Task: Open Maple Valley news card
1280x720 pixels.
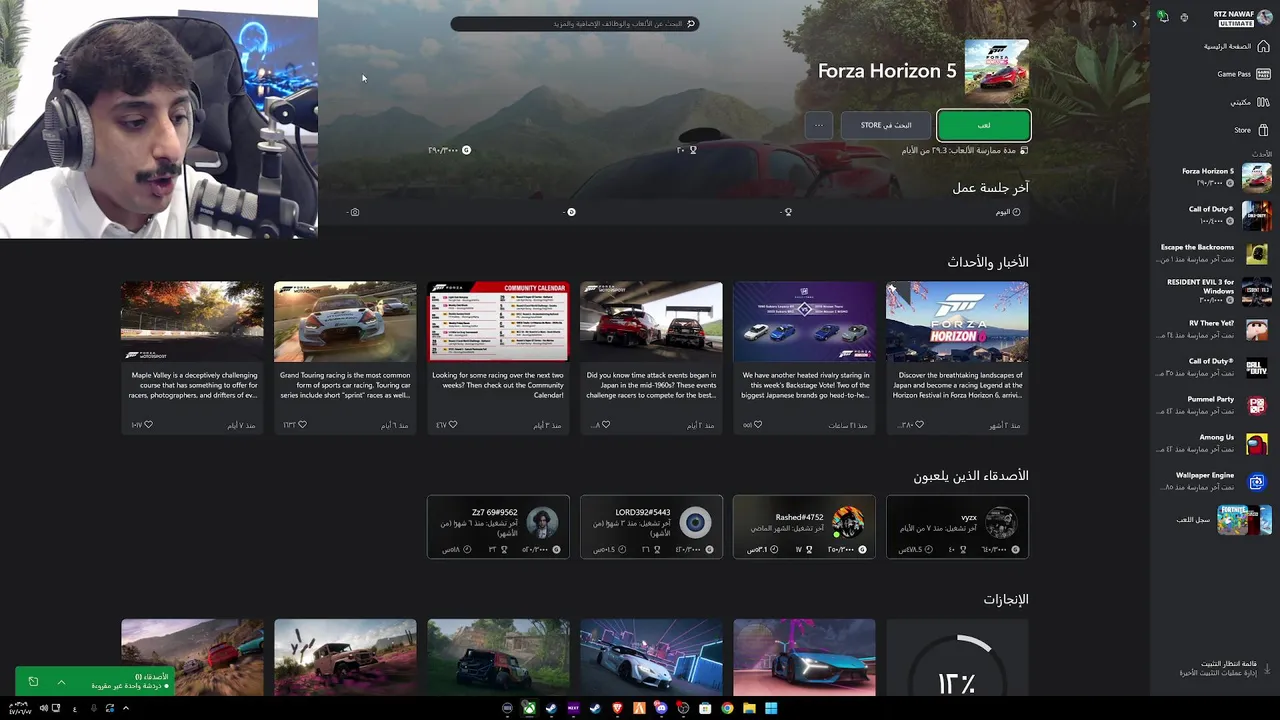Action: [x=192, y=357]
